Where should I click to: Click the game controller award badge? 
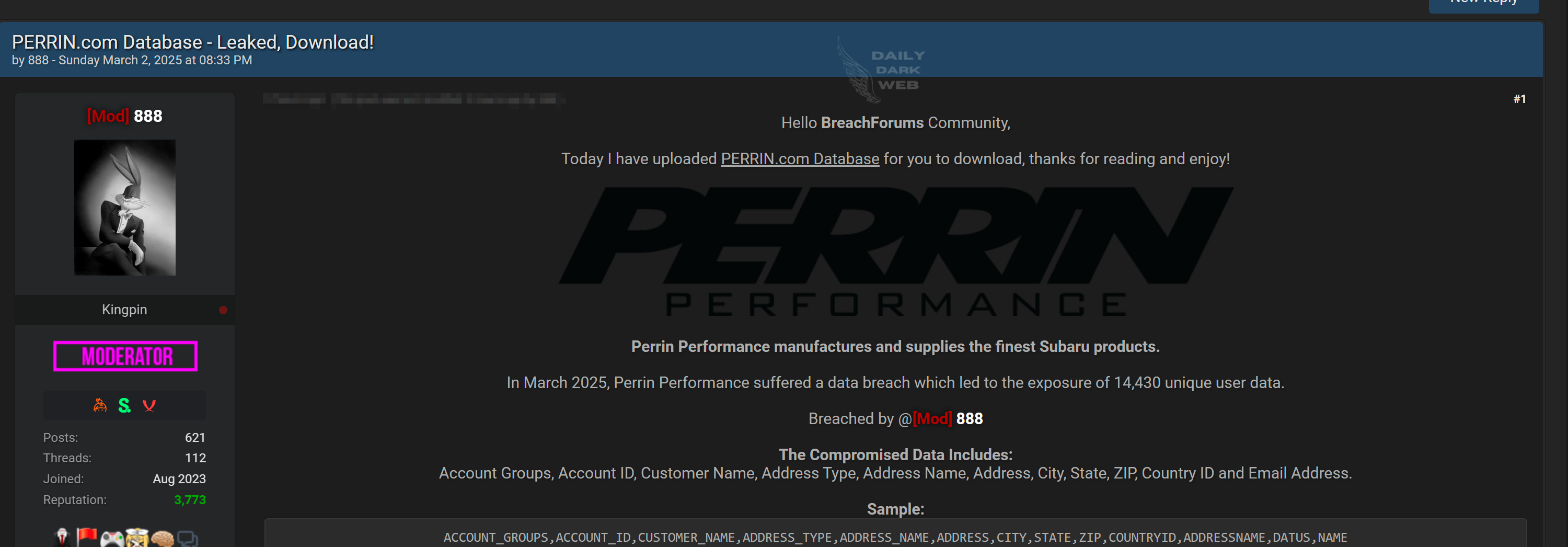click(x=111, y=539)
